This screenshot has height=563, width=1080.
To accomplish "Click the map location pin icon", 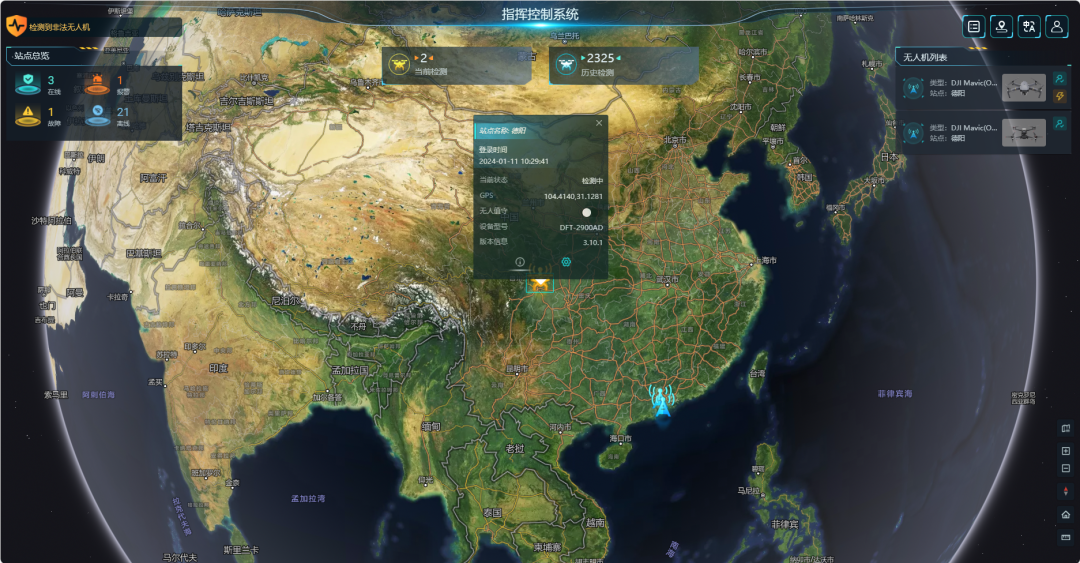I will click(x=1001, y=27).
